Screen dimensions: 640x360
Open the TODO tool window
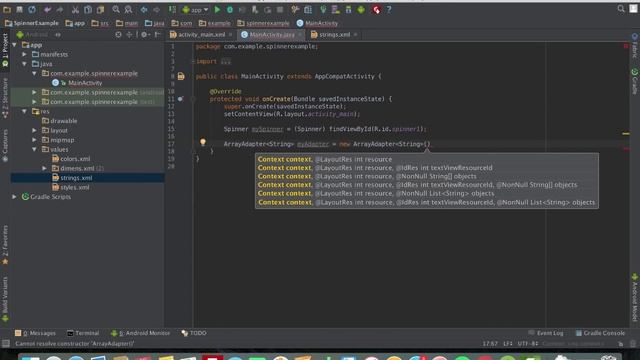194,333
